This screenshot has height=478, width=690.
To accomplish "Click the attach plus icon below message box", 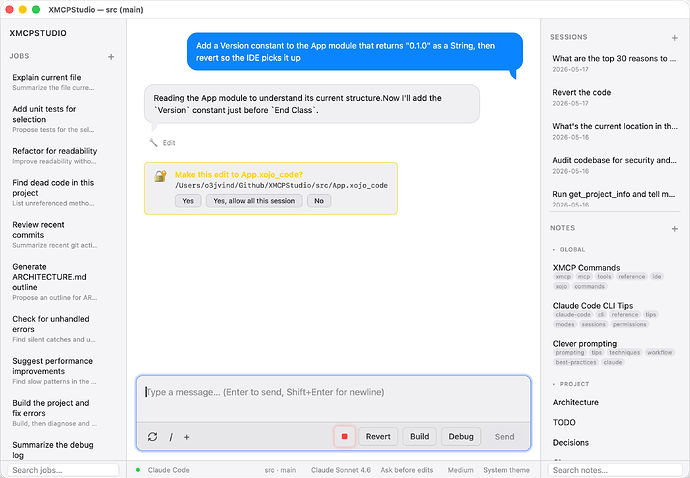I will click(187, 437).
